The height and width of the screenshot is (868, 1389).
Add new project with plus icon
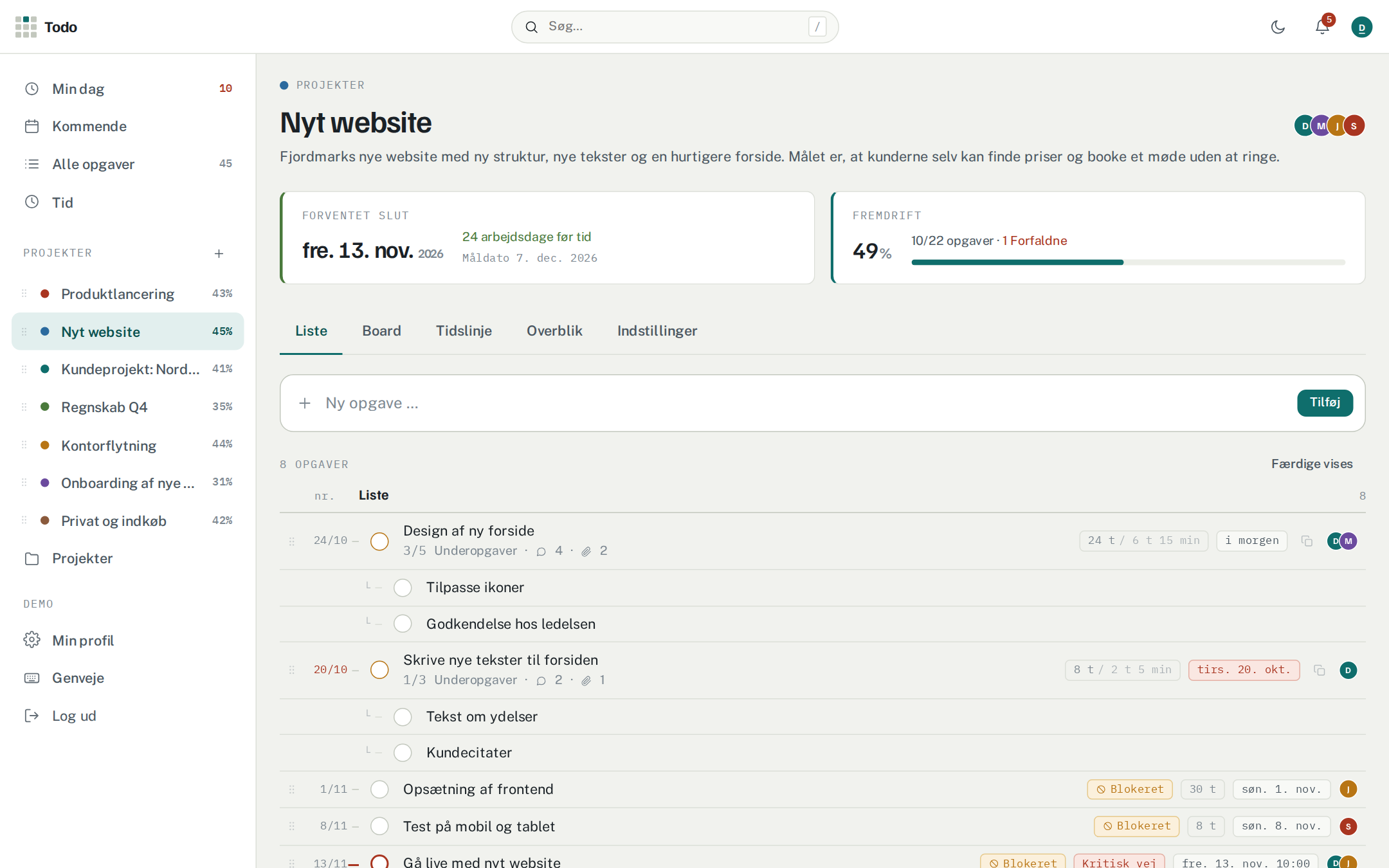coord(219,253)
